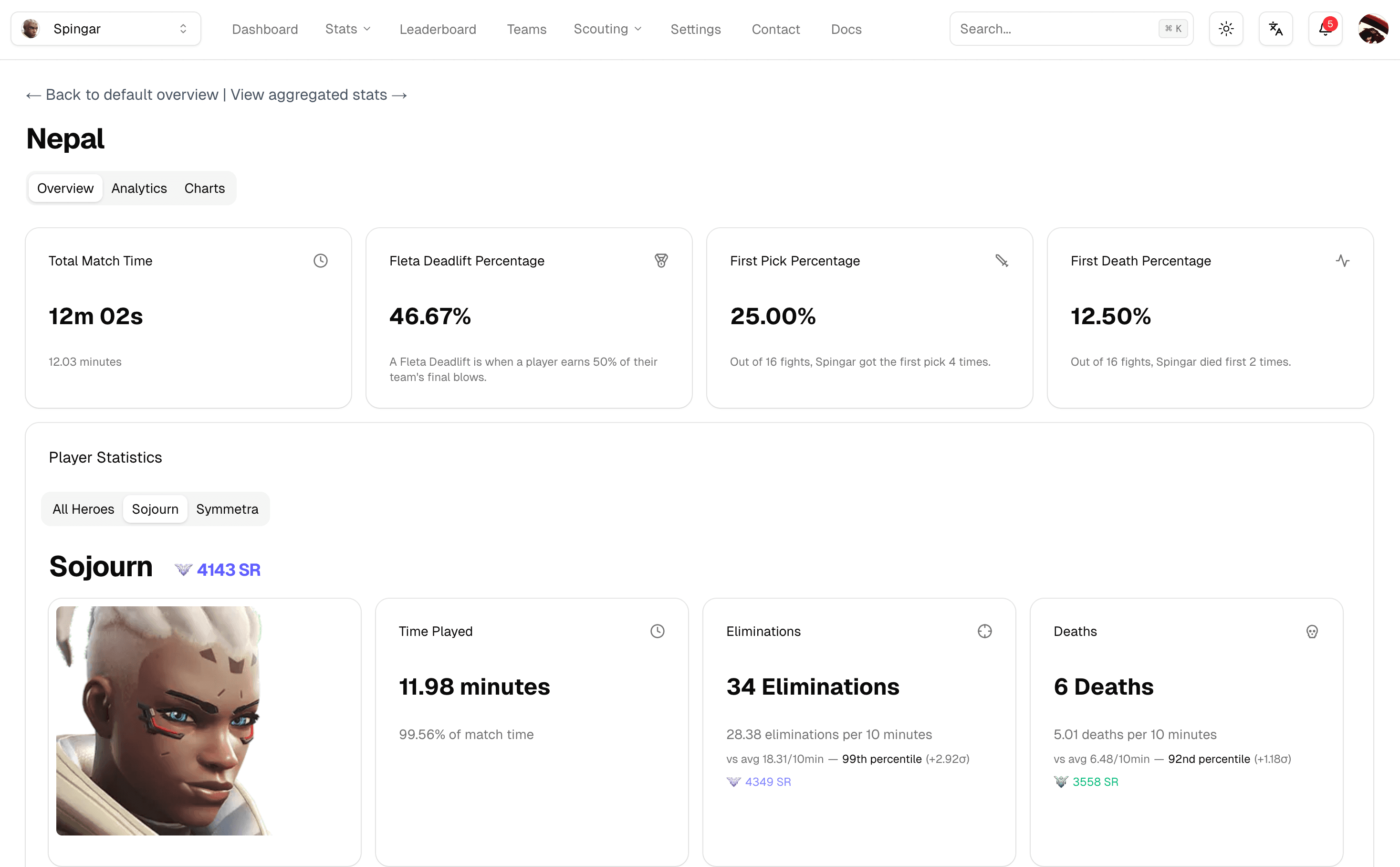Image resolution: width=1400 pixels, height=867 pixels.
Task: Toggle light/dark theme with sun icon
Action: (x=1226, y=28)
